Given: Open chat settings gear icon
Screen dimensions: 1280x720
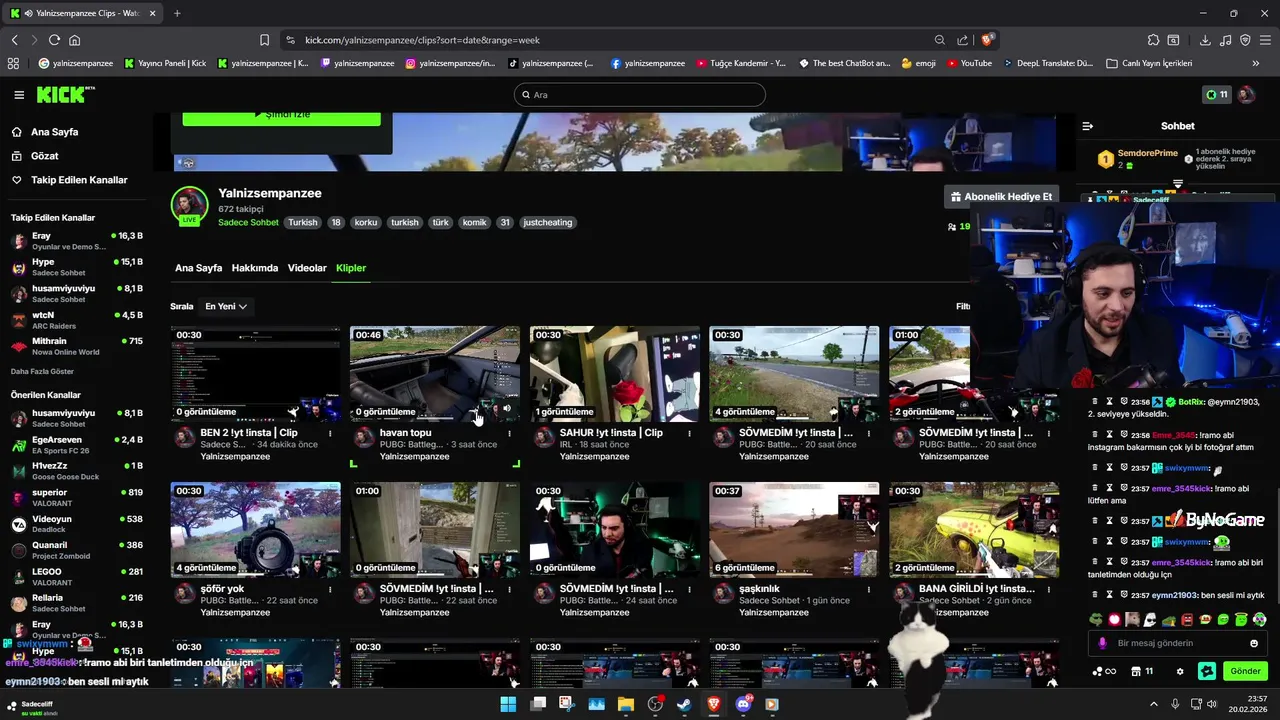Looking at the screenshot, I should [x=1180, y=671].
